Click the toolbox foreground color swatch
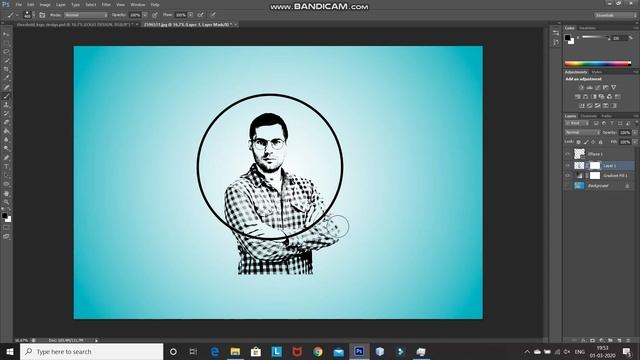Screen dimensions: 640x360 click(x=4, y=216)
